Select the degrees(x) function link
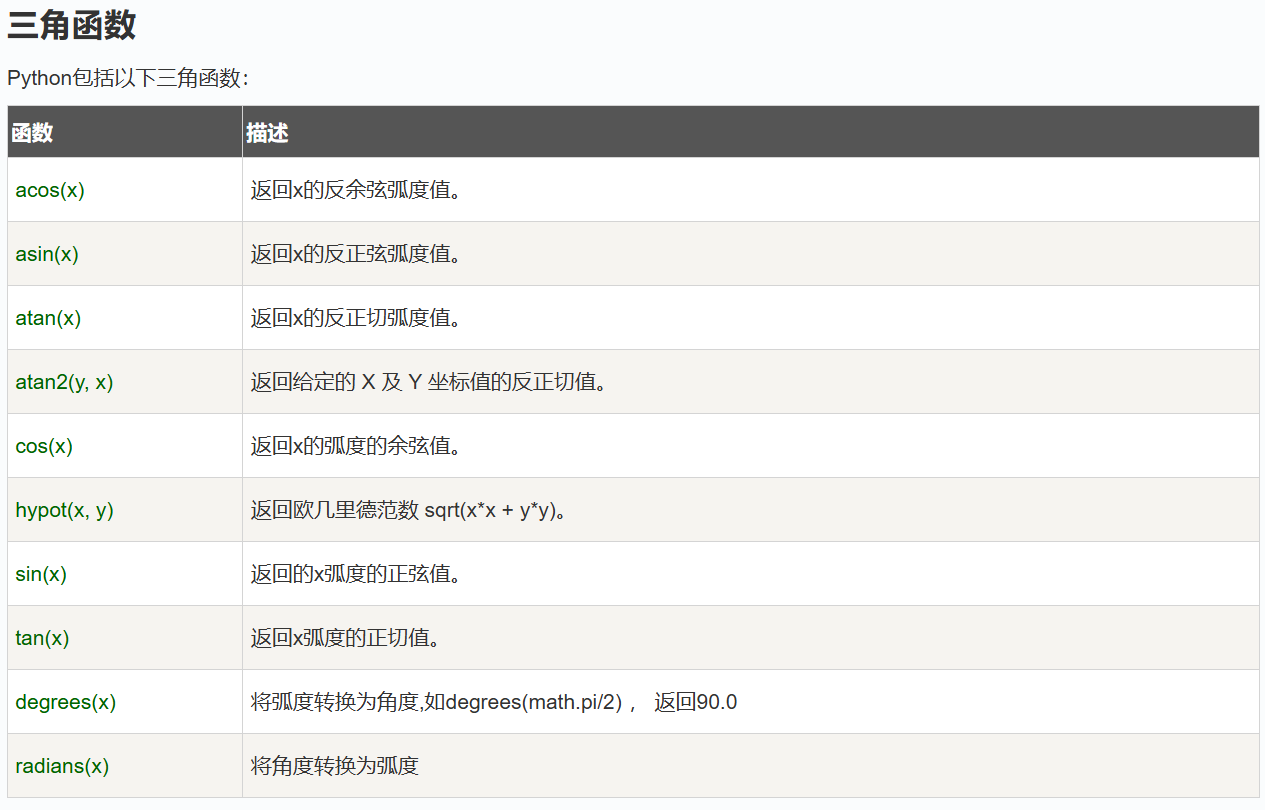This screenshot has width=1265, height=810. click(x=66, y=702)
